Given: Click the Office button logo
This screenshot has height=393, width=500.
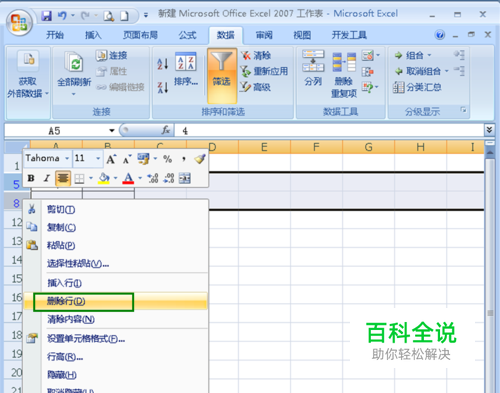Looking at the screenshot, I should click(19, 23).
